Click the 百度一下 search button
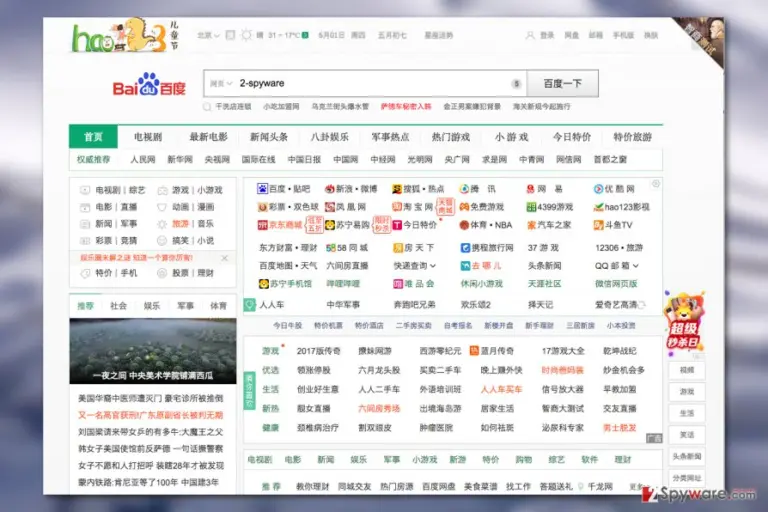This screenshot has width=768, height=512. tap(562, 84)
